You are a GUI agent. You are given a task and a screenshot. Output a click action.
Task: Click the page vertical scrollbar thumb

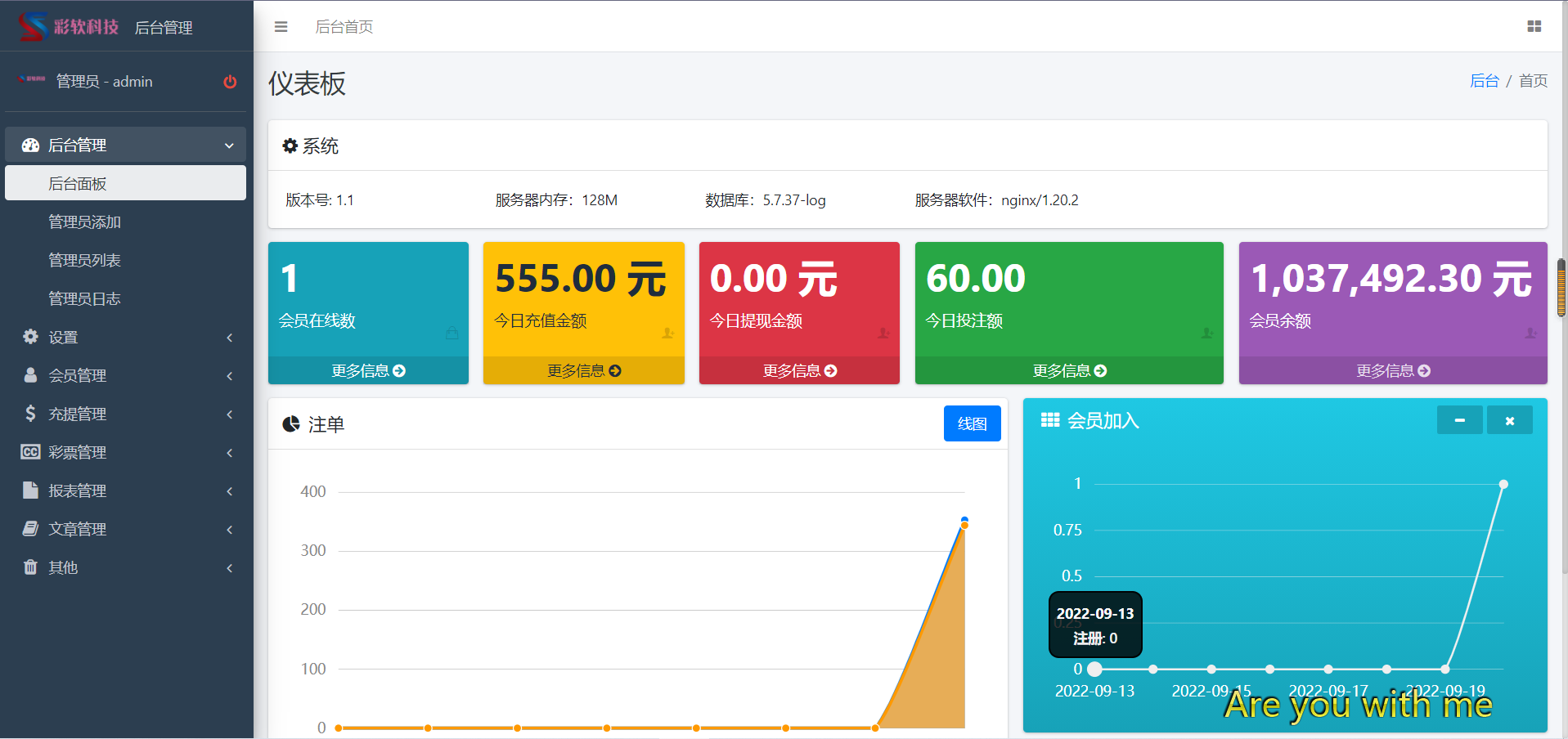pos(1561,288)
